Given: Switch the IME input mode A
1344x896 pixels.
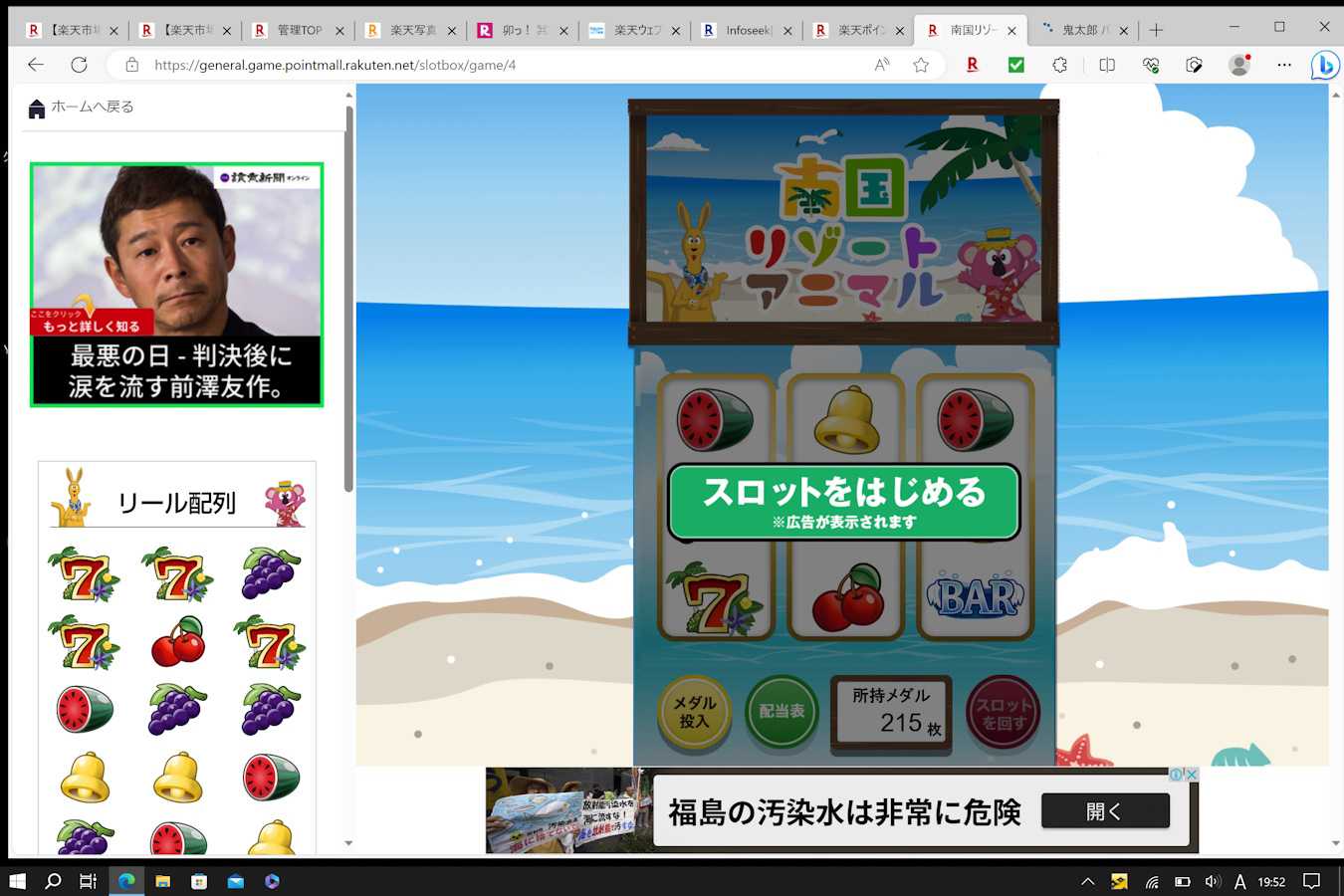Looking at the screenshot, I should click(1240, 881).
